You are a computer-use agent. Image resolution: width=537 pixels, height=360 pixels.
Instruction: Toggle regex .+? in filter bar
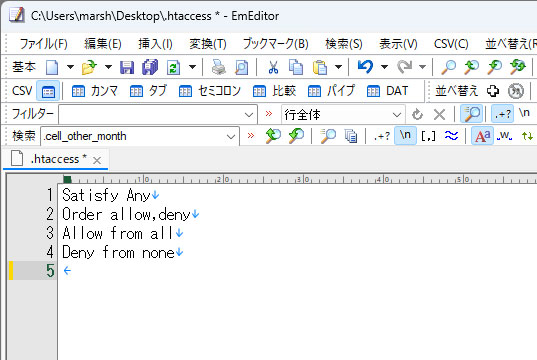click(503, 114)
